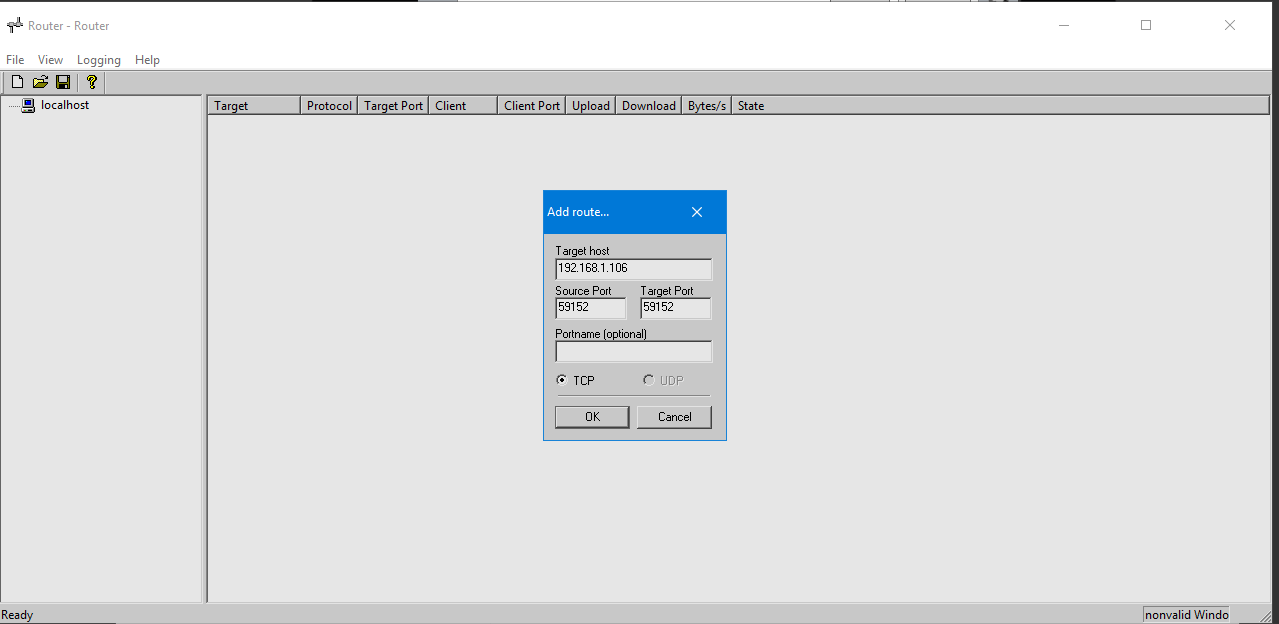Open the Help menu
The width and height of the screenshot is (1279, 624).
coord(147,60)
